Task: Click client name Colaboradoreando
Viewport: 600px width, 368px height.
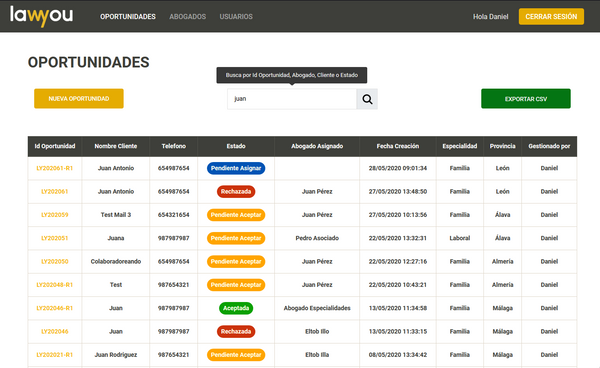Action: point(116,261)
